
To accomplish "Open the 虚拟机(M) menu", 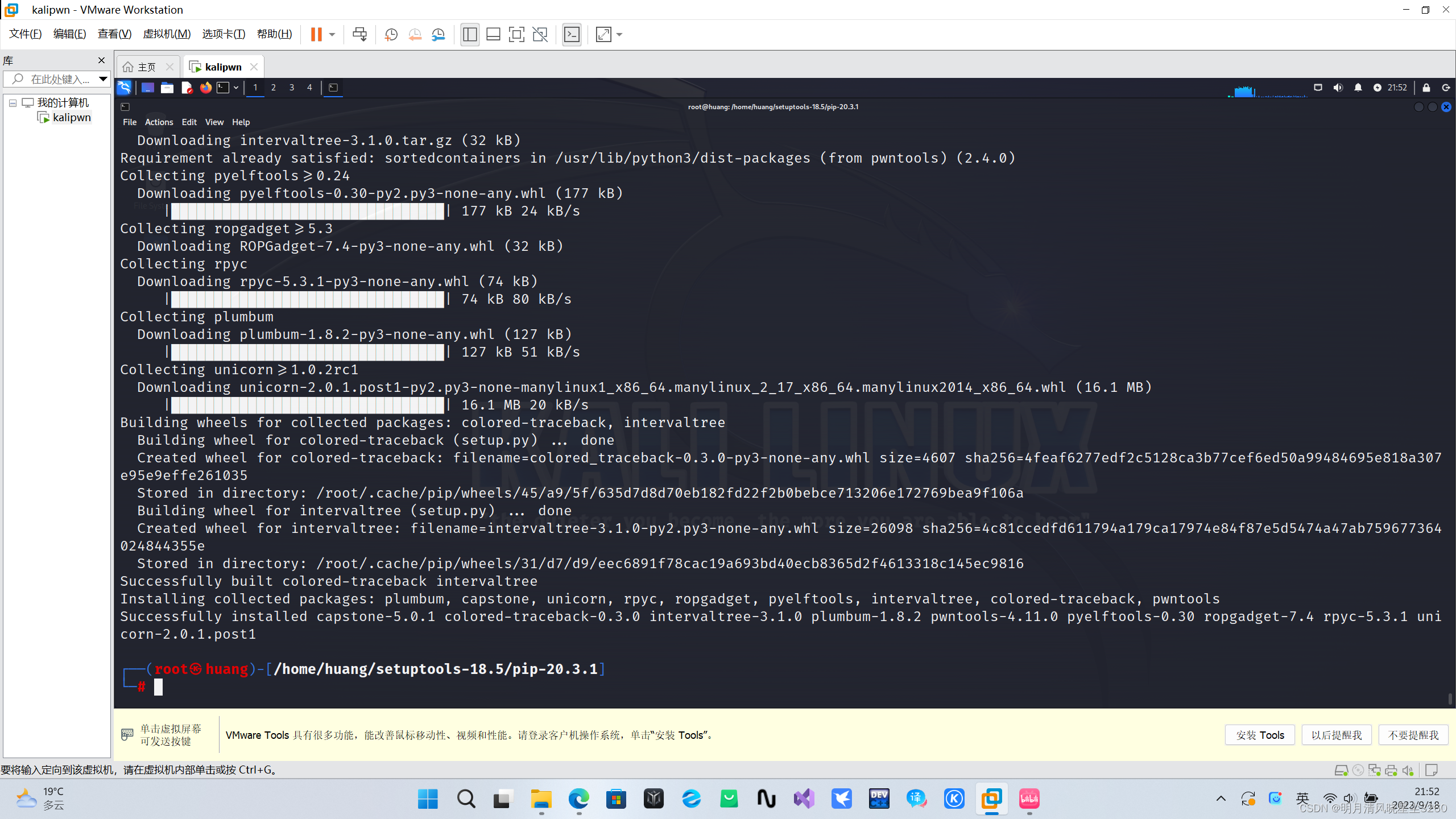I will point(166,34).
